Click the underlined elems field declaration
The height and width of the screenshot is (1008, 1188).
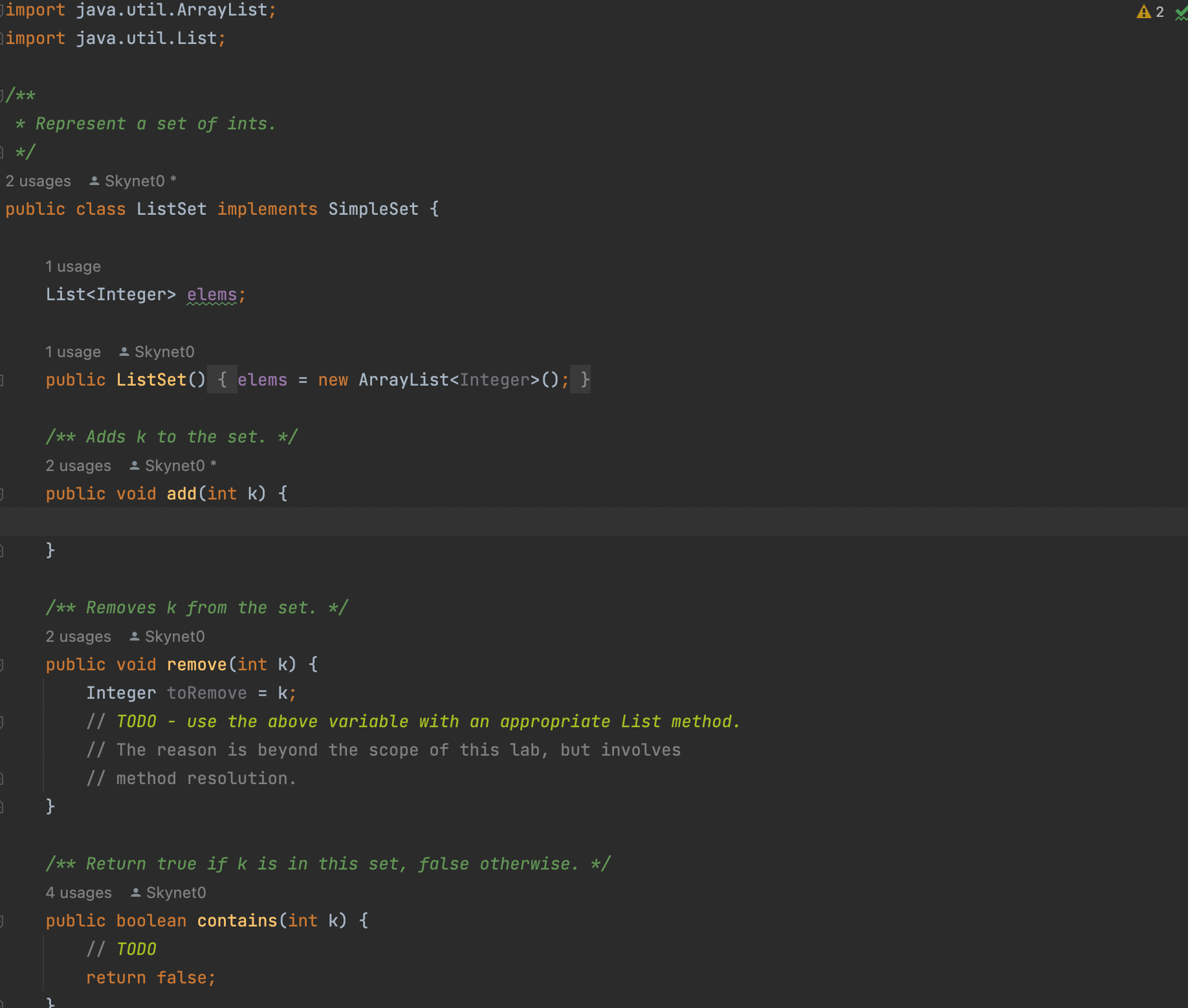click(x=212, y=295)
